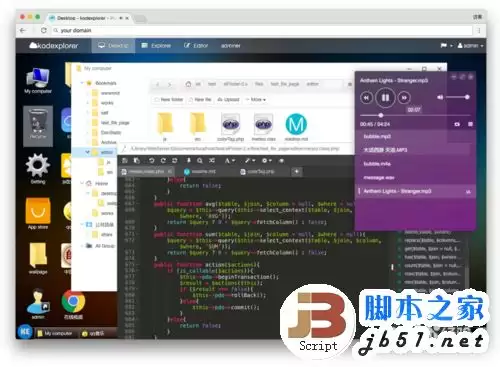Open the Recycle bin on the desktop
Image resolution: width=500 pixels, height=367 pixels.
coord(38,126)
